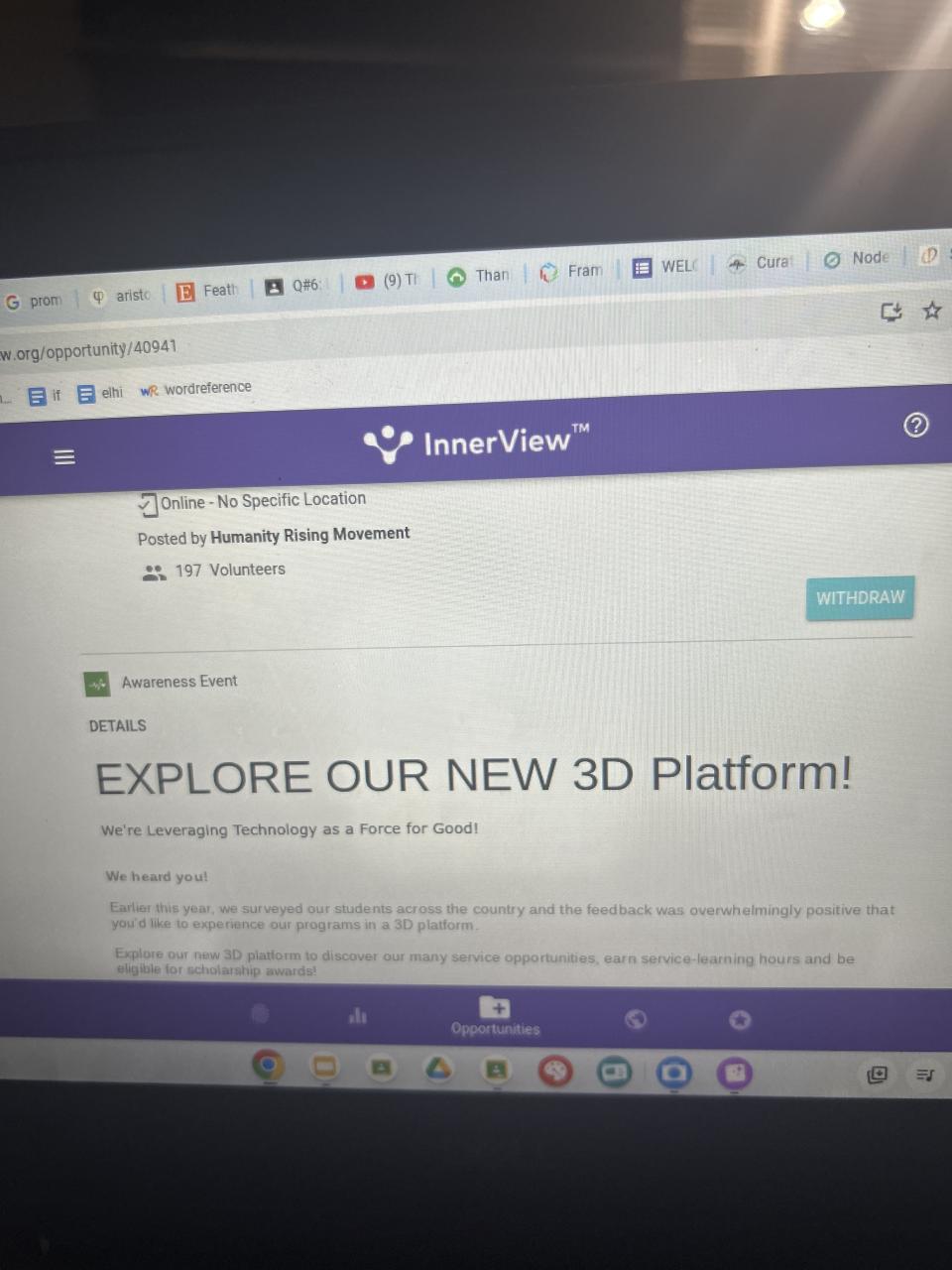Click the Humanity Rising Movement poster link
This screenshot has height=1270, width=952.
[310, 534]
